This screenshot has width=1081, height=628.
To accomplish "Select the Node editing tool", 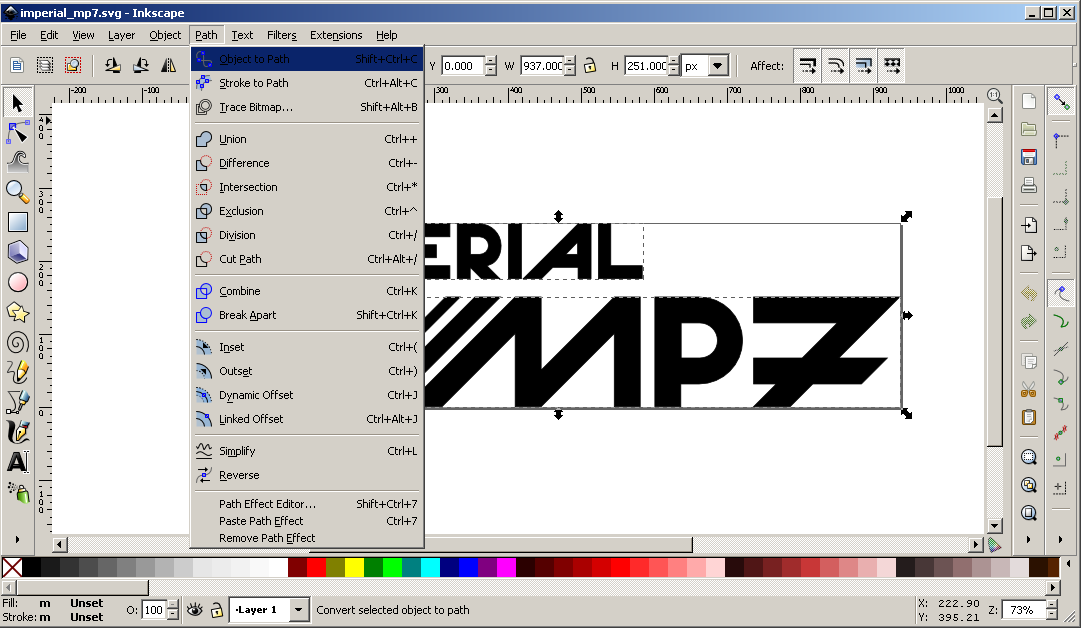I will [x=17, y=131].
